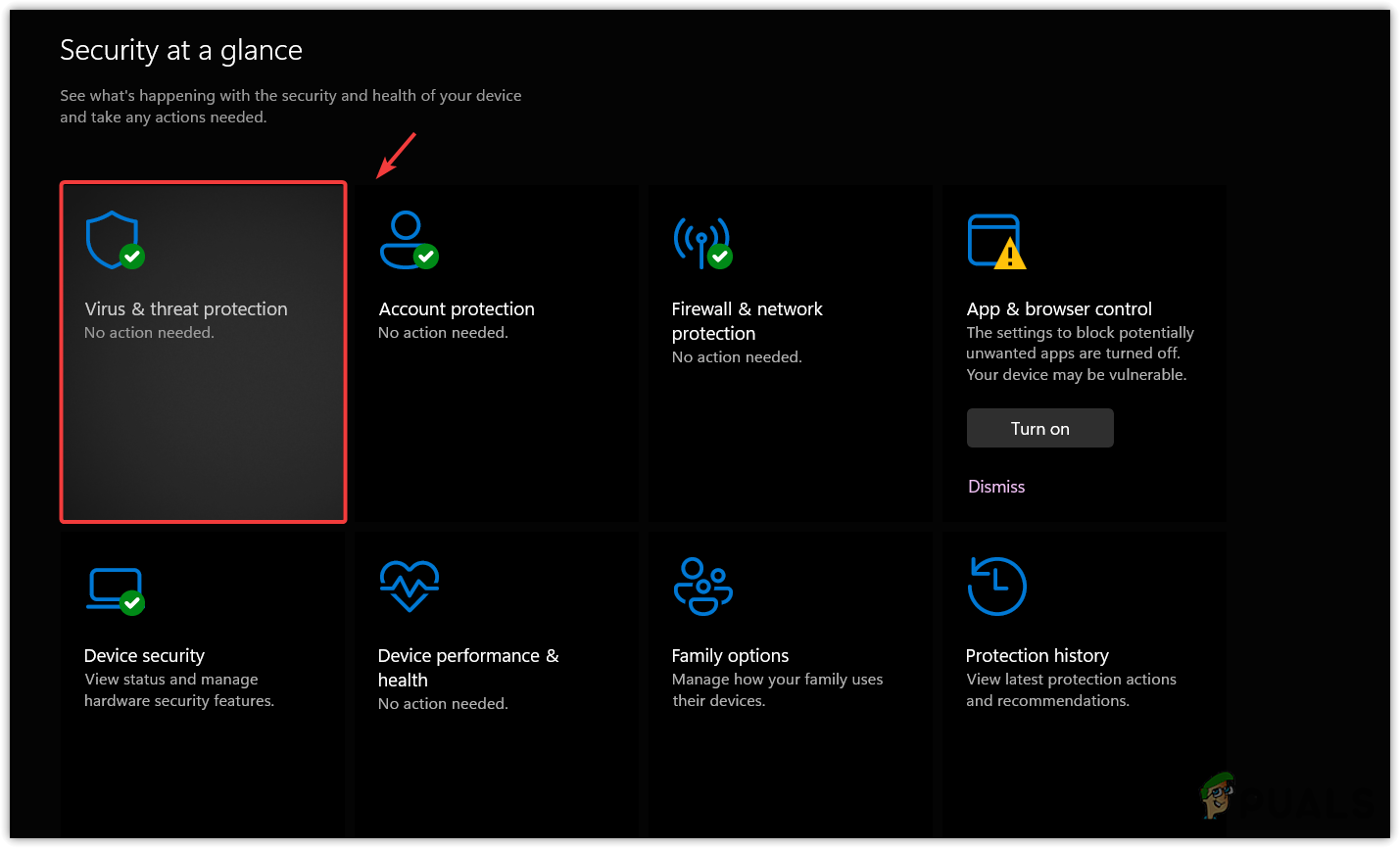Click 'View latest protection actions' description text
Image resolution: width=1400 pixels, height=848 pixels.
point(1071,680)
